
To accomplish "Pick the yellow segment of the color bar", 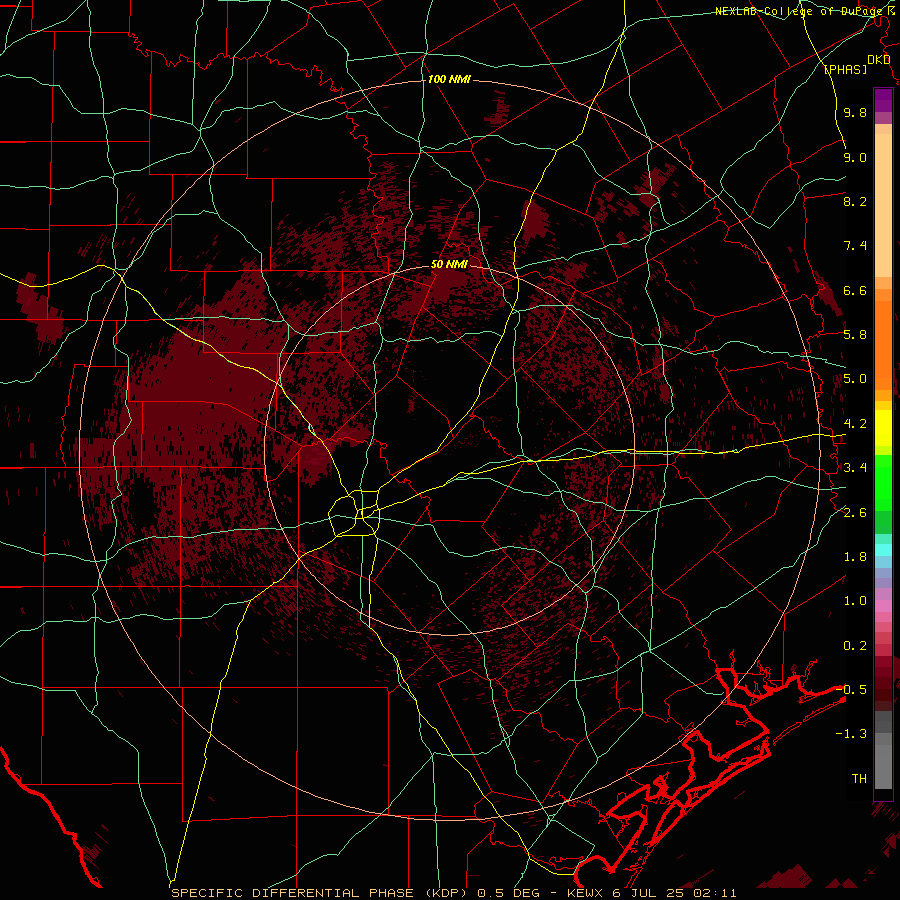I will tap(883, 428).
